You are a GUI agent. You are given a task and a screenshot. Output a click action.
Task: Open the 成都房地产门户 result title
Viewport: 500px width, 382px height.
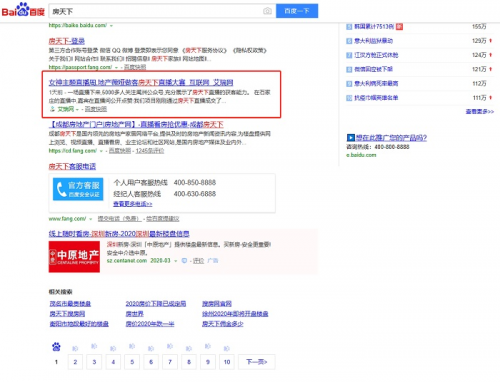tap(136, 124)
